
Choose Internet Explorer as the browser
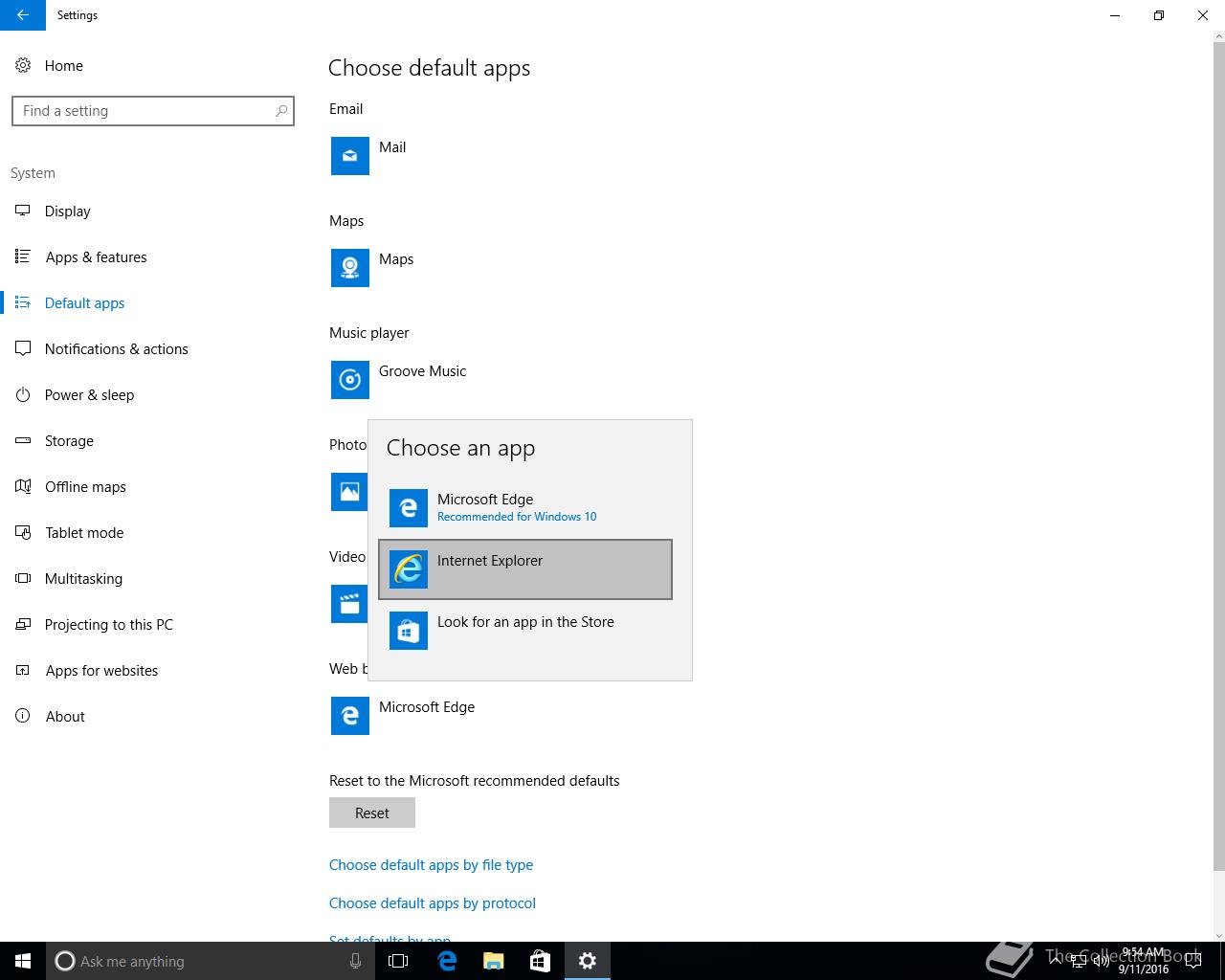pos(525,569)
